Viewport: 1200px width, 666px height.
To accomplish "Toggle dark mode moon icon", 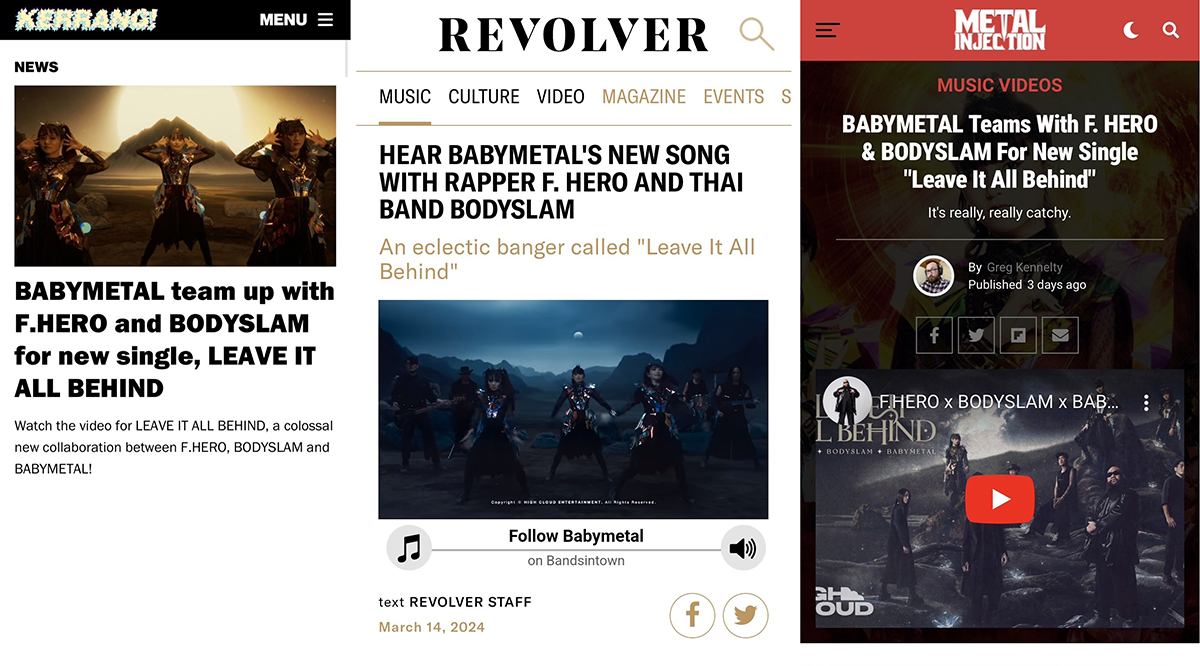I will coord(1131,31).
